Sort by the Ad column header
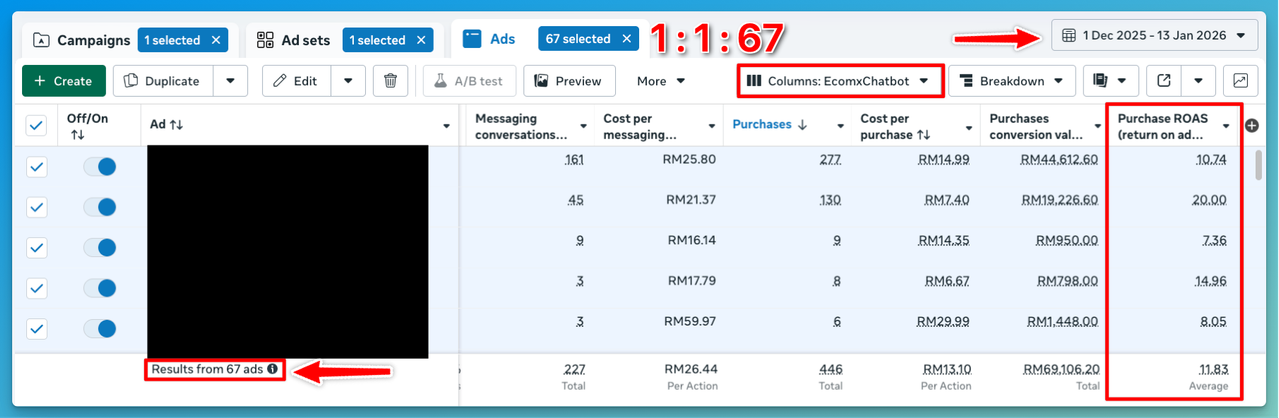Screen dimensions: 1279x418 click(x=166, y=126)
